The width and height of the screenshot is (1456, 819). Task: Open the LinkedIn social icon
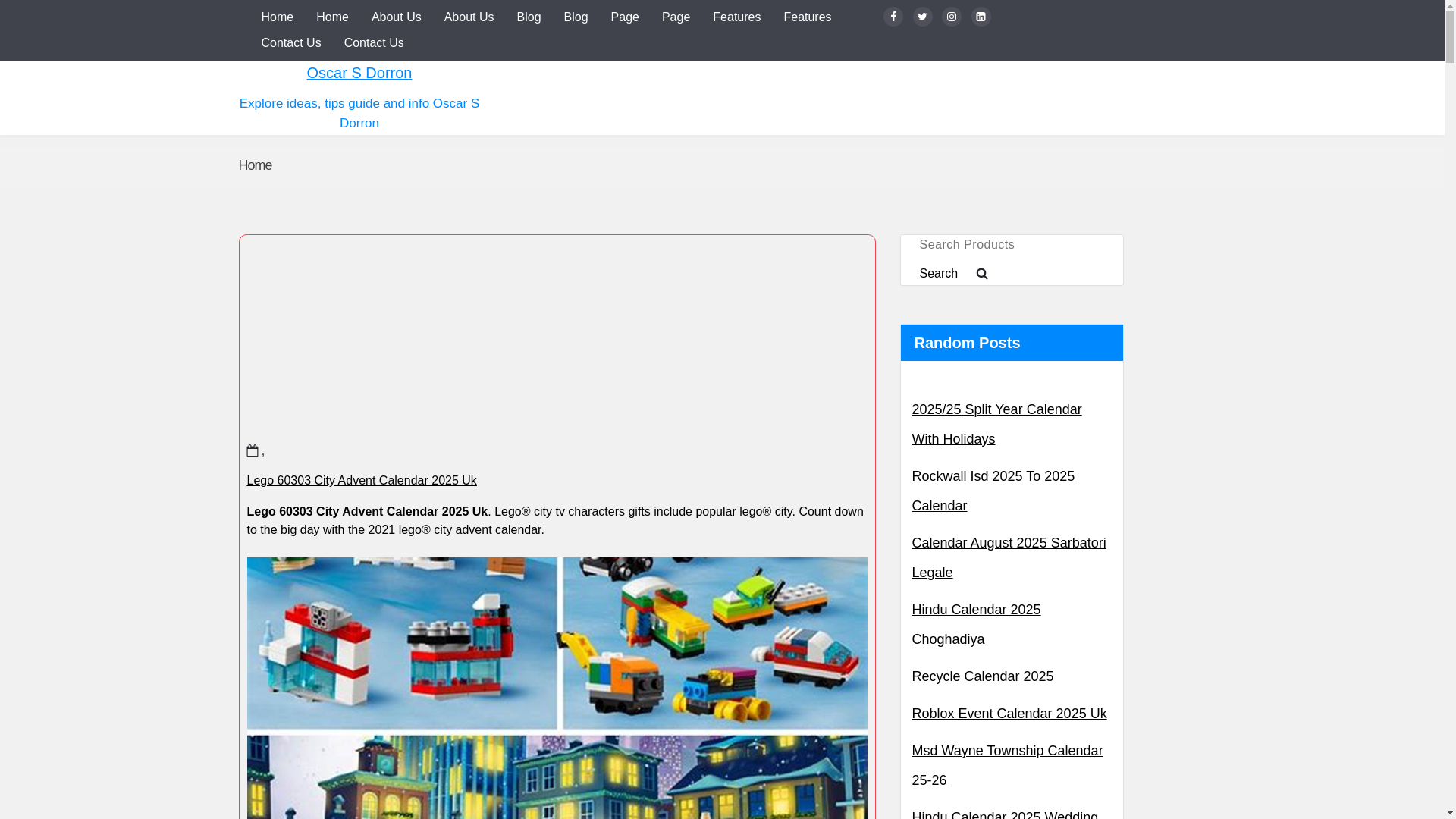pos(981,17)
